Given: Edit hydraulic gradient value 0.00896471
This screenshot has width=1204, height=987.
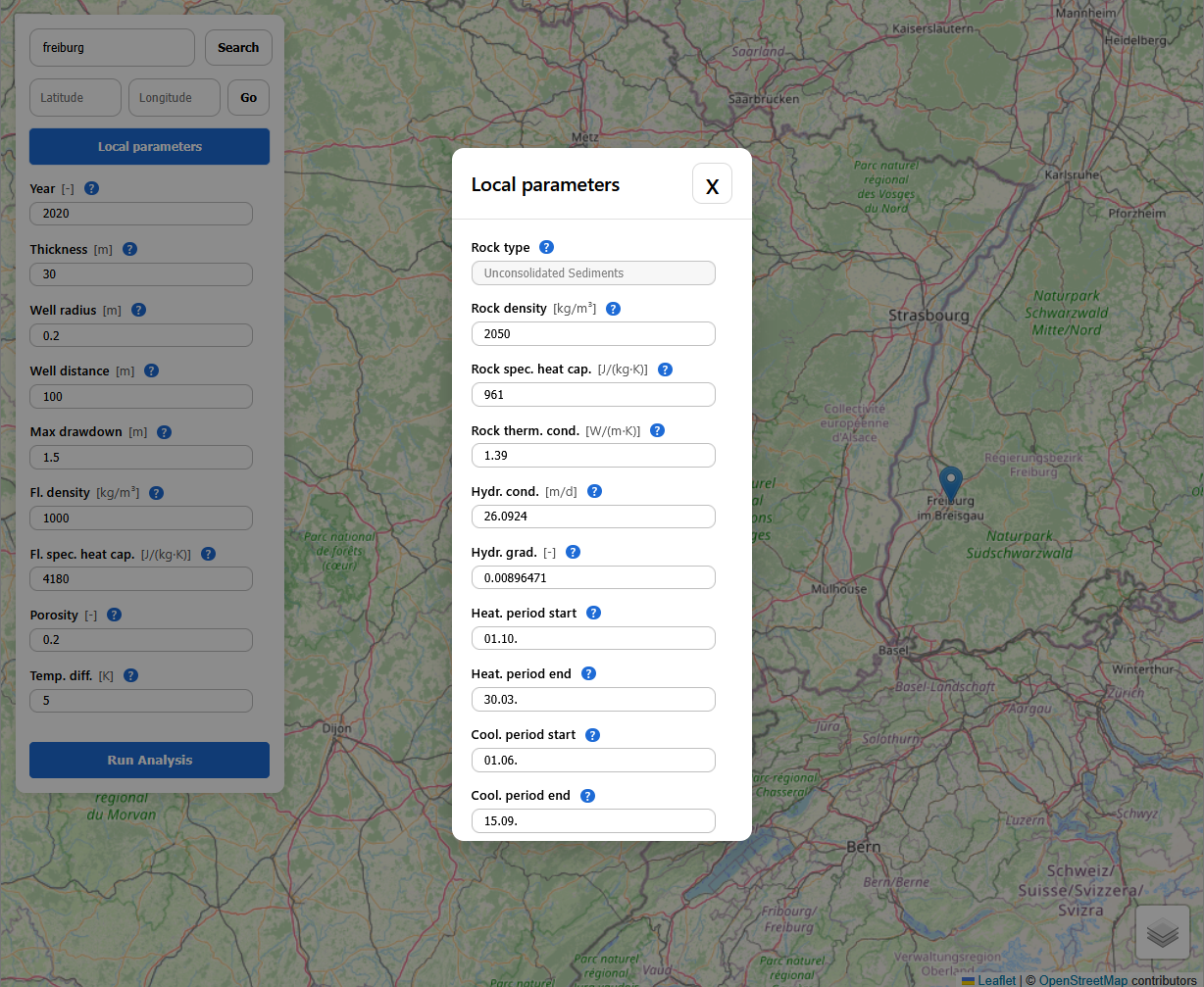Looking at the screenshot, I should coord(593,577).
